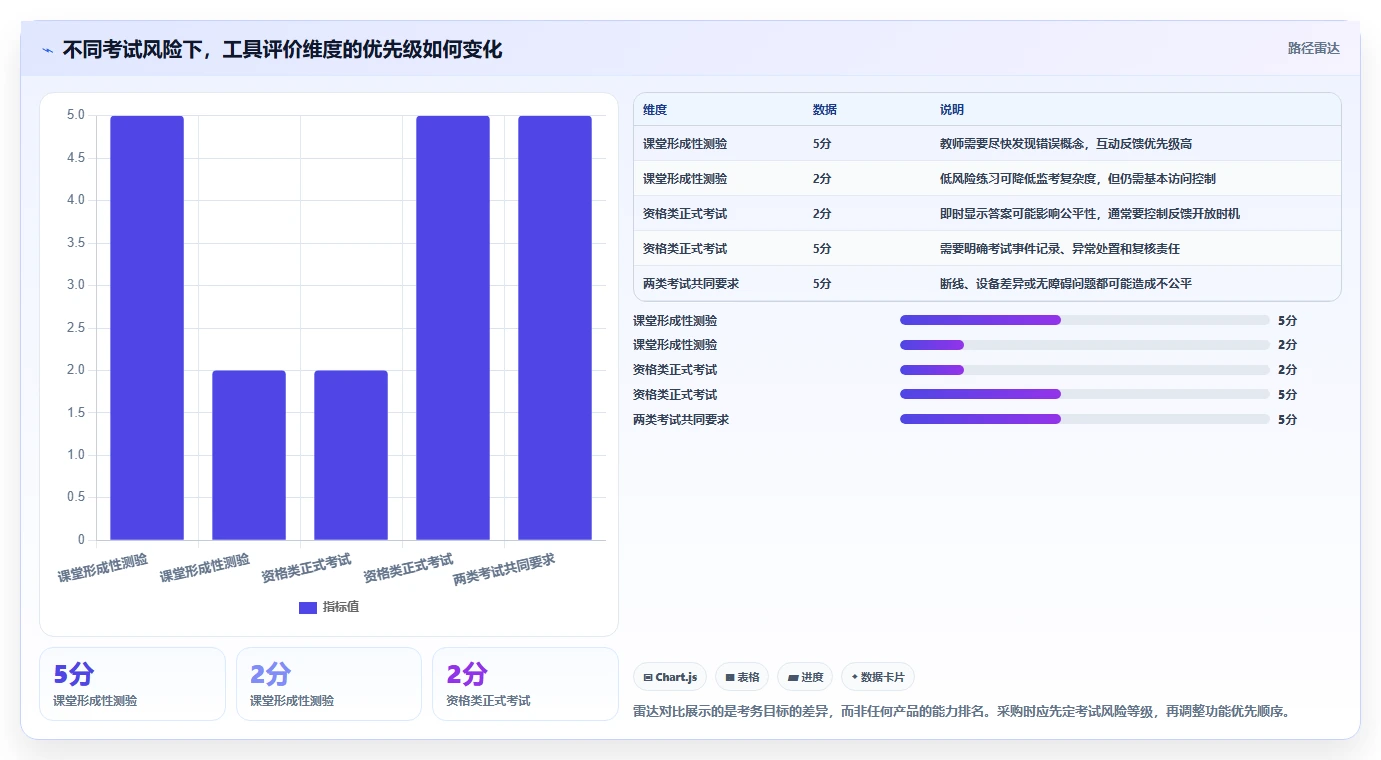Select the 表格 chip
Image resolution: width=1381 pixels, height=760 pixels.
tap(742, 677)
